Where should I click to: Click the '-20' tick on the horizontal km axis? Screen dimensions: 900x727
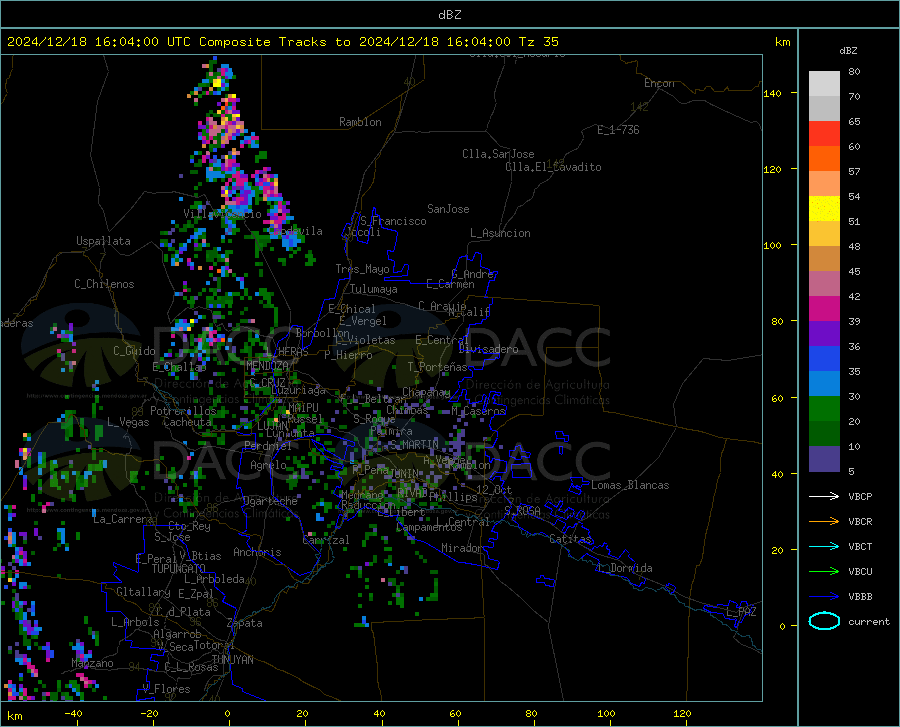point(149,713)
